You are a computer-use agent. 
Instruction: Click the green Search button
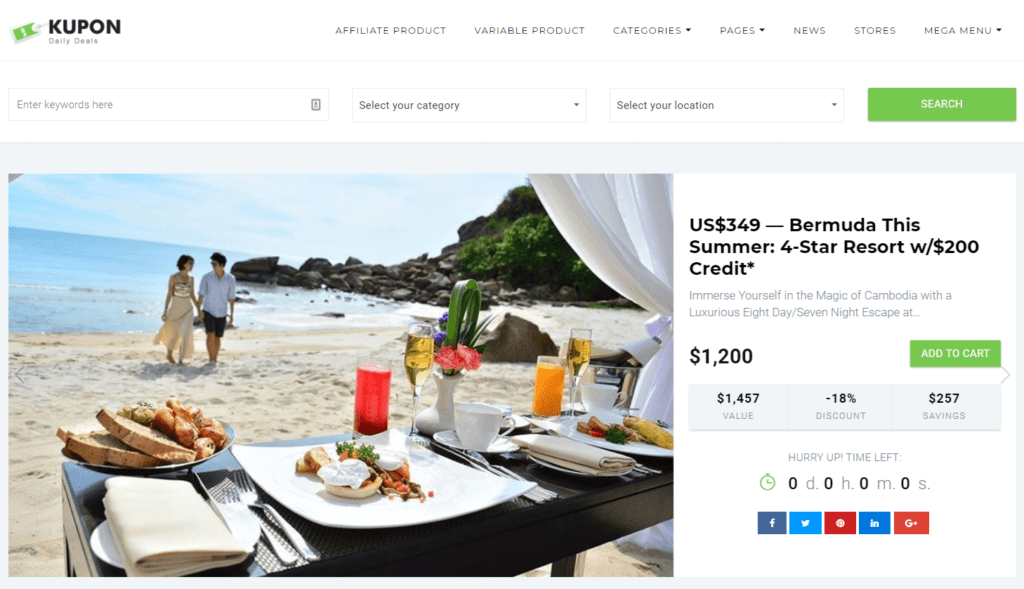click(x=942, y=104)
